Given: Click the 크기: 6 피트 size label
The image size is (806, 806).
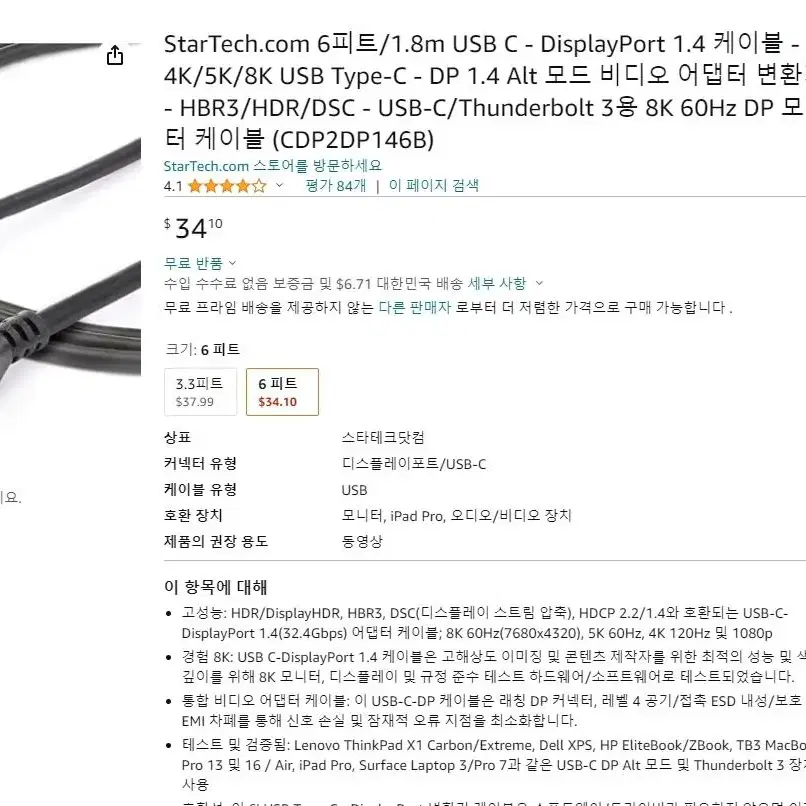Looking at the screenshot, I should coord(202,350).
